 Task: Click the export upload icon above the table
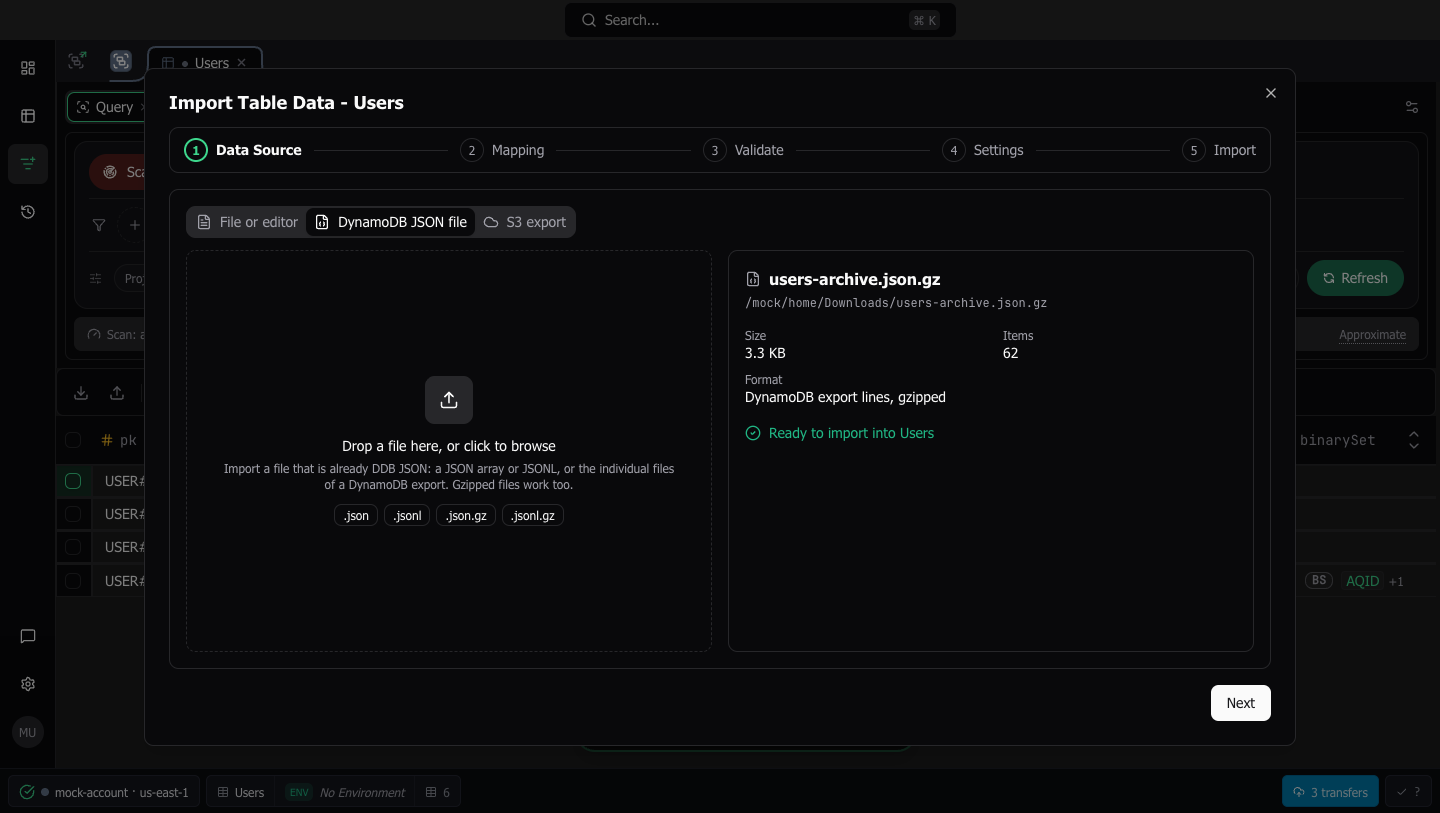(117, 393)
